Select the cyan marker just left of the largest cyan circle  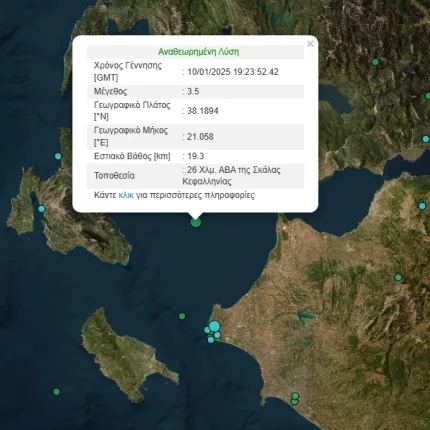tap(207, 330)
